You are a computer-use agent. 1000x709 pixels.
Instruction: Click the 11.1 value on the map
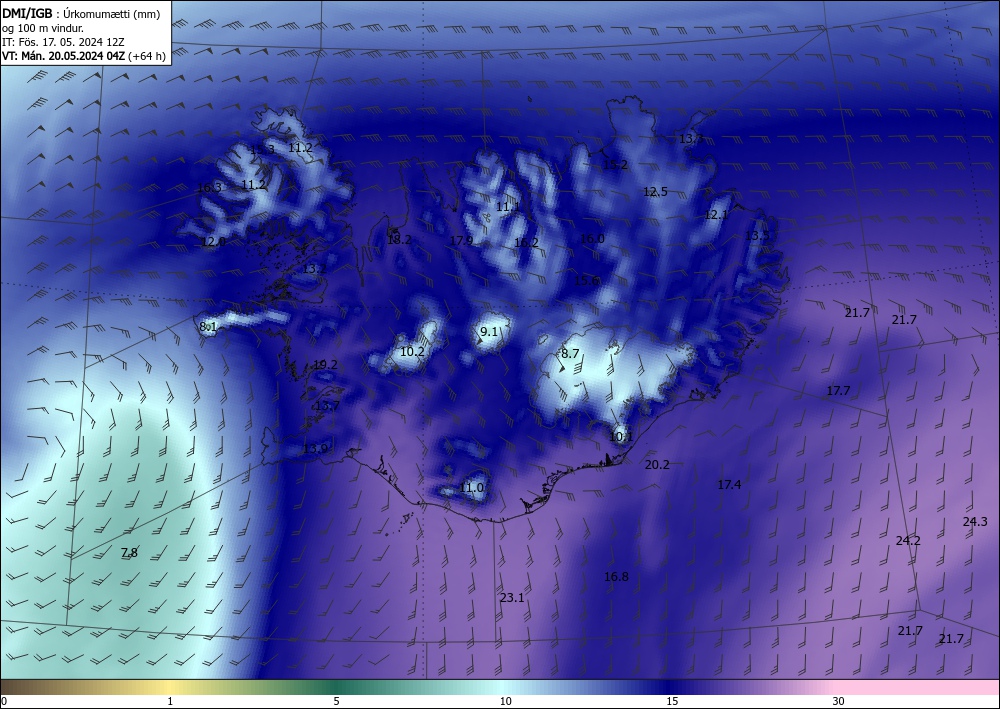(508, 207)
